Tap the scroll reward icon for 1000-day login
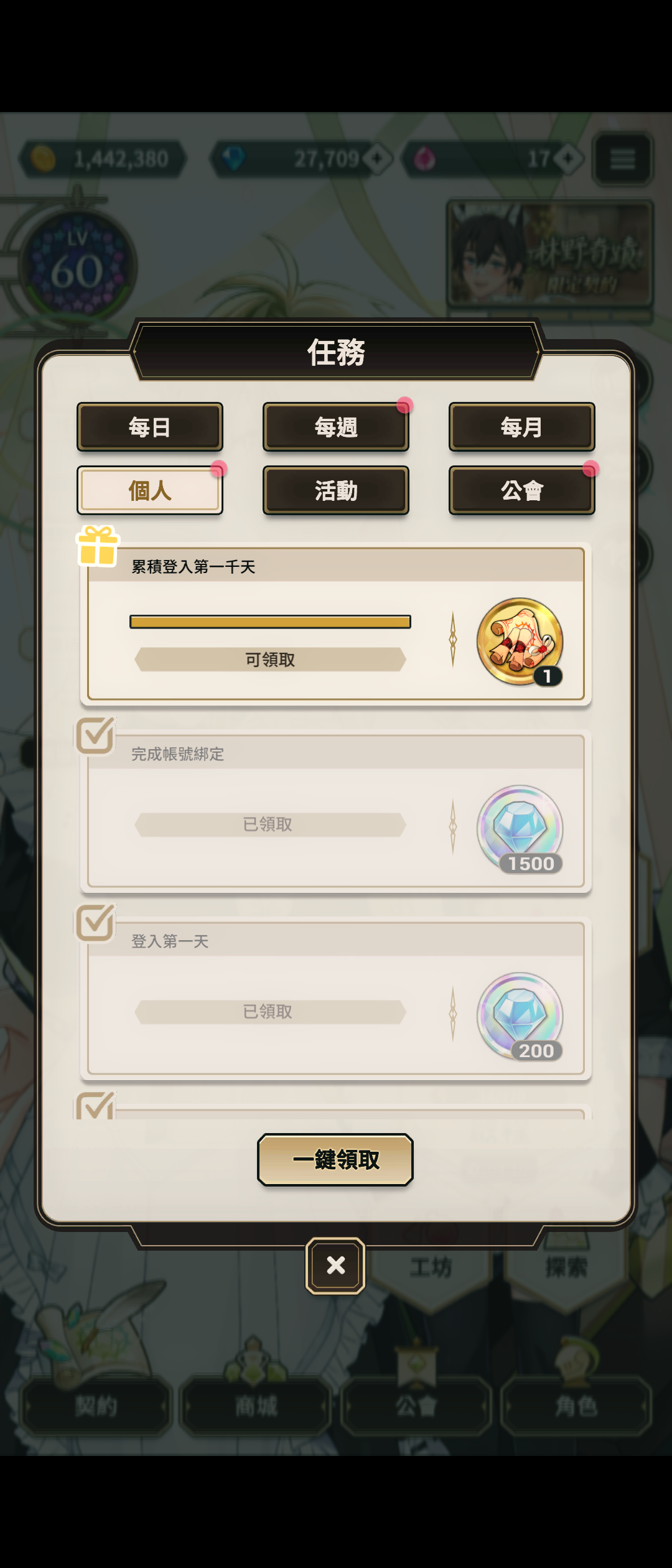Screen dimensions: 672x1568 point(520,642)
